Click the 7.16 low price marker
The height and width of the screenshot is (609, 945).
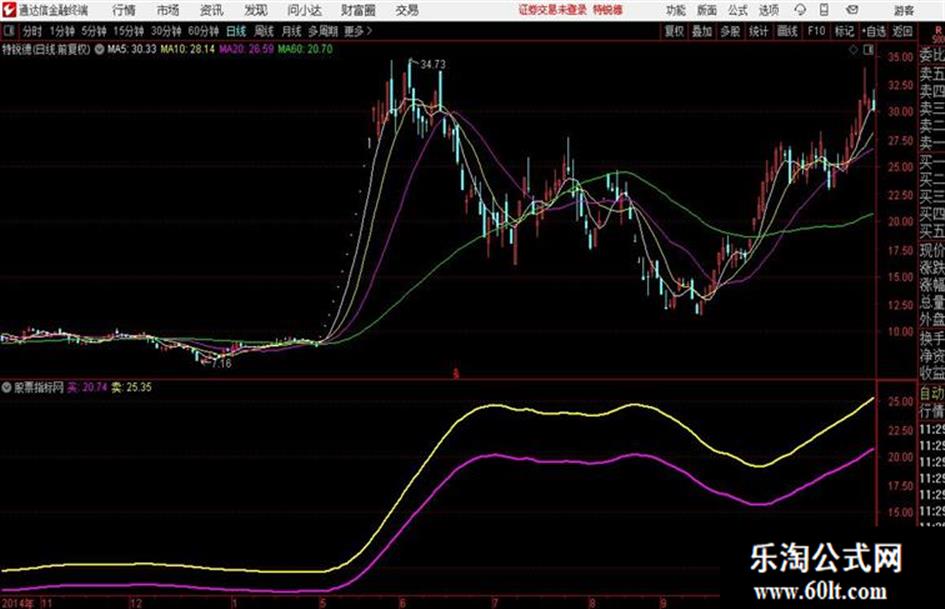click(x=221, y=364)
